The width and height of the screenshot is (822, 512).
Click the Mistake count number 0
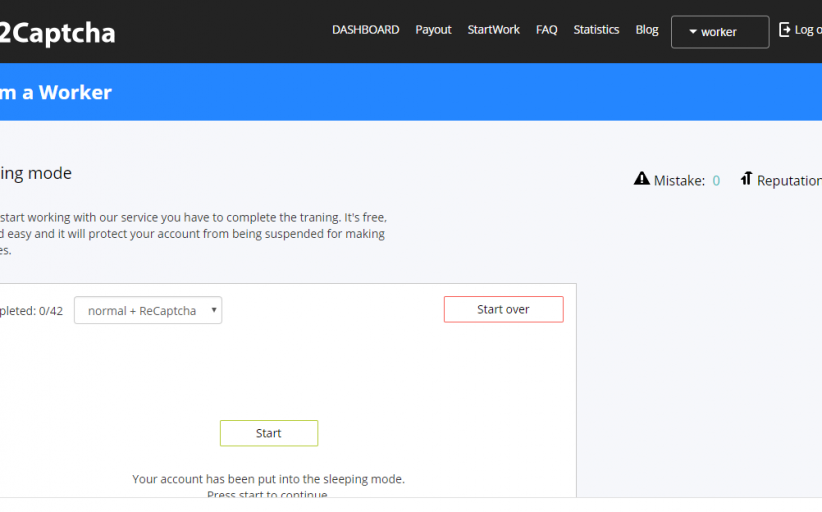pos(716,181)
